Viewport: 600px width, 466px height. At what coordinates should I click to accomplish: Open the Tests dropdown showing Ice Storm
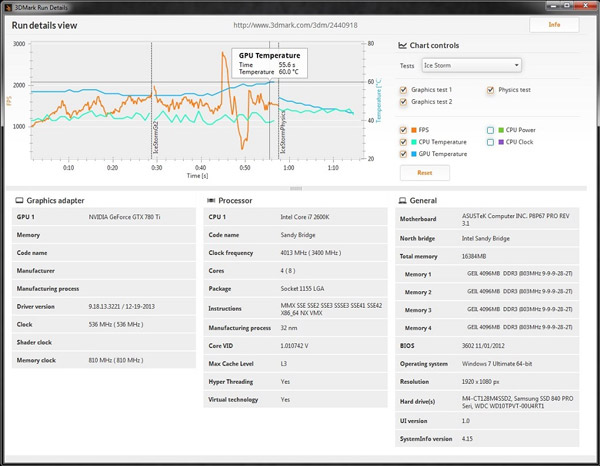pyautogui.click(x=471, y=65)
